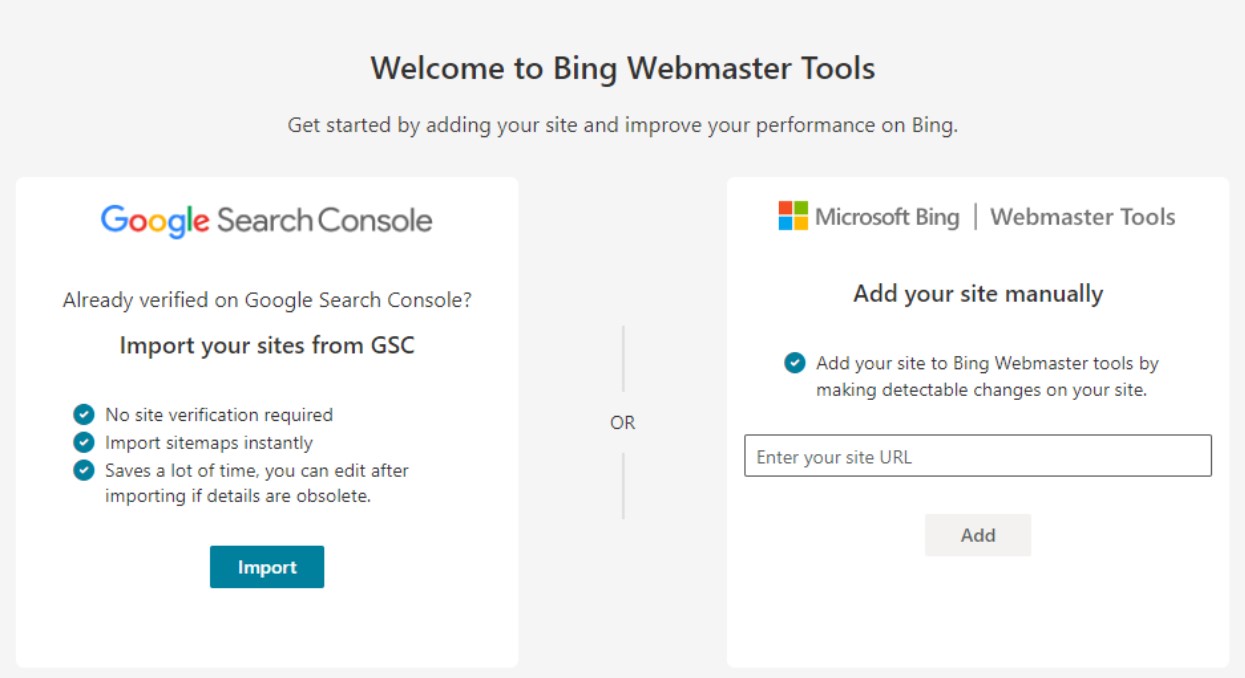
Task: Click Already verified on Google Search Console text
Action: [x=266, y=300]
